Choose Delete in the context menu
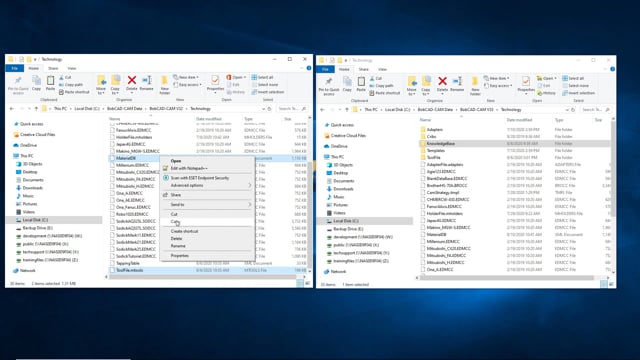Viewport: 640px width, 360px height. 207,239
